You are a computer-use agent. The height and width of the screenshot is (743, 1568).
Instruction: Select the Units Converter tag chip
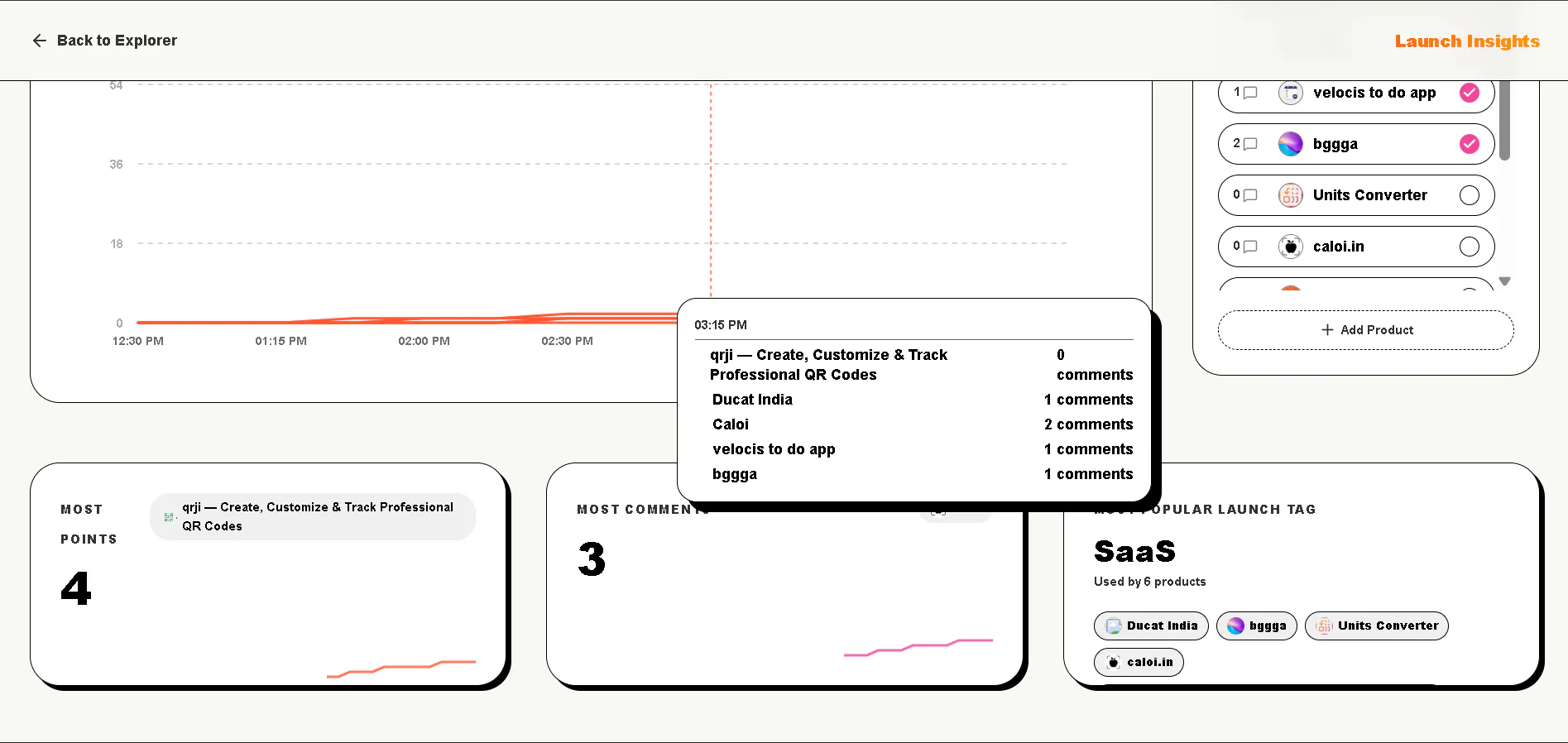click(1377, 626)
